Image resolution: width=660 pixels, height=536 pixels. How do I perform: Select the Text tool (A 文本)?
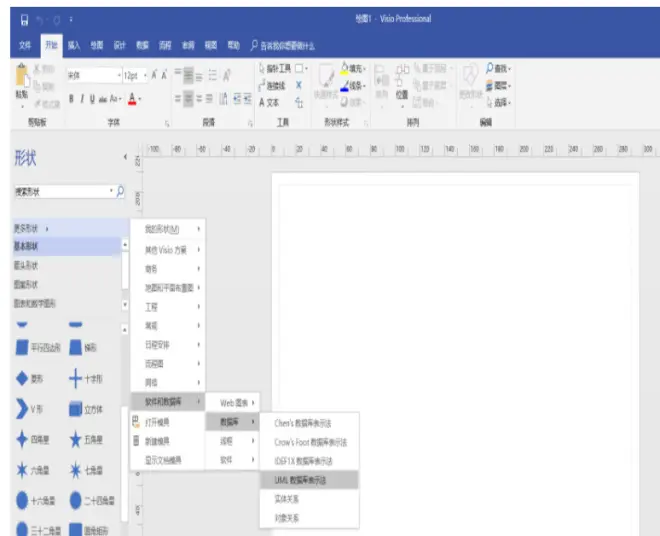coord(269,102)
